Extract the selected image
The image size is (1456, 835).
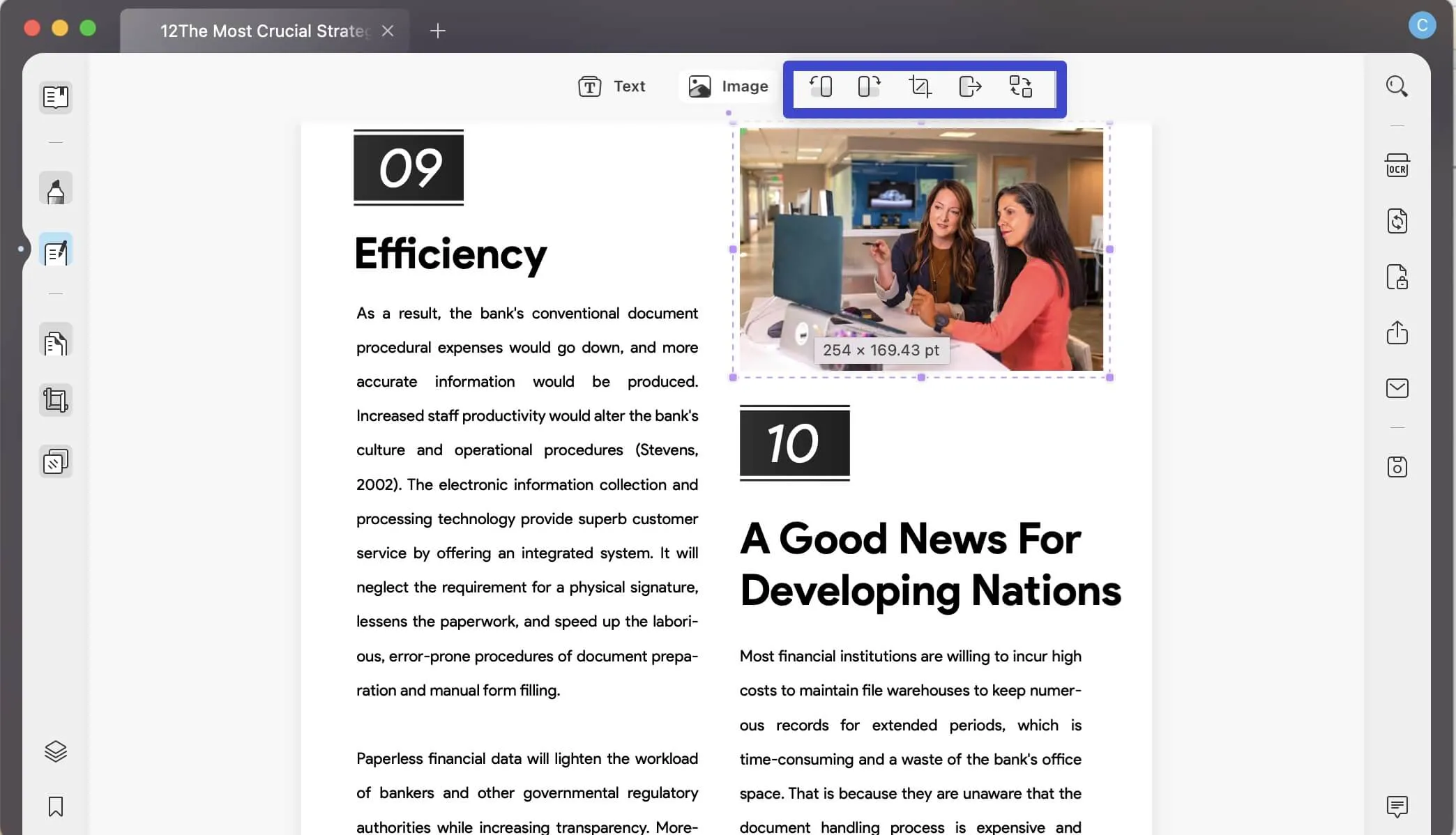(970, 86)
